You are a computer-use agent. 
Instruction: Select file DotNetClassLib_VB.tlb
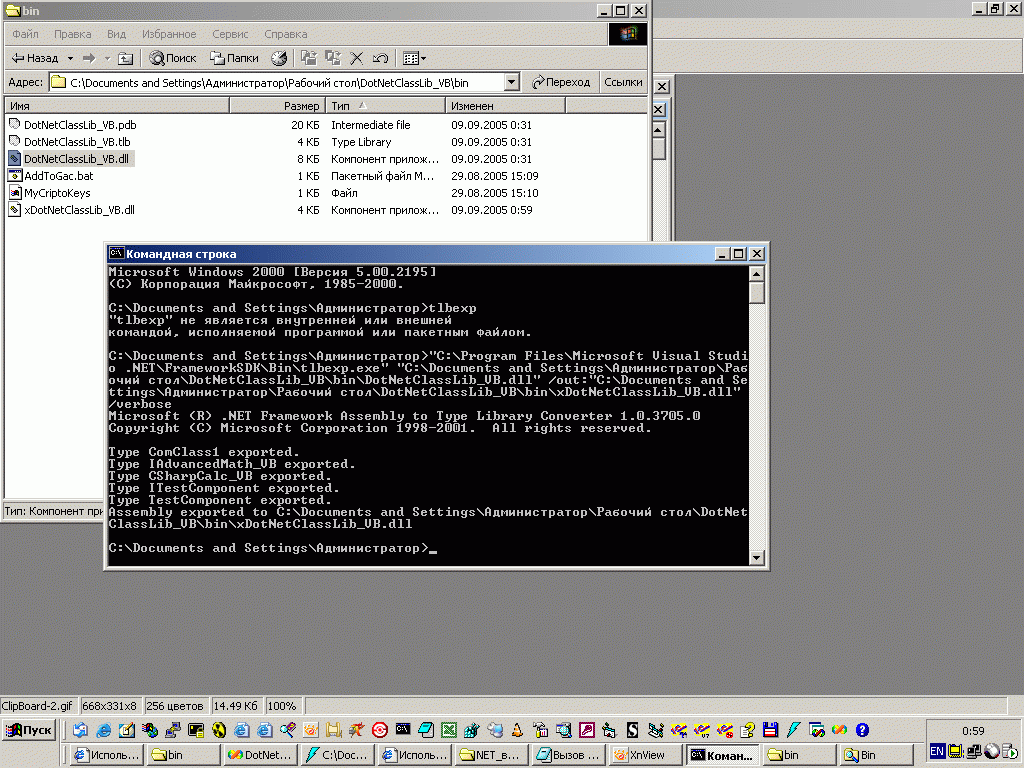(x=77, y=142)
